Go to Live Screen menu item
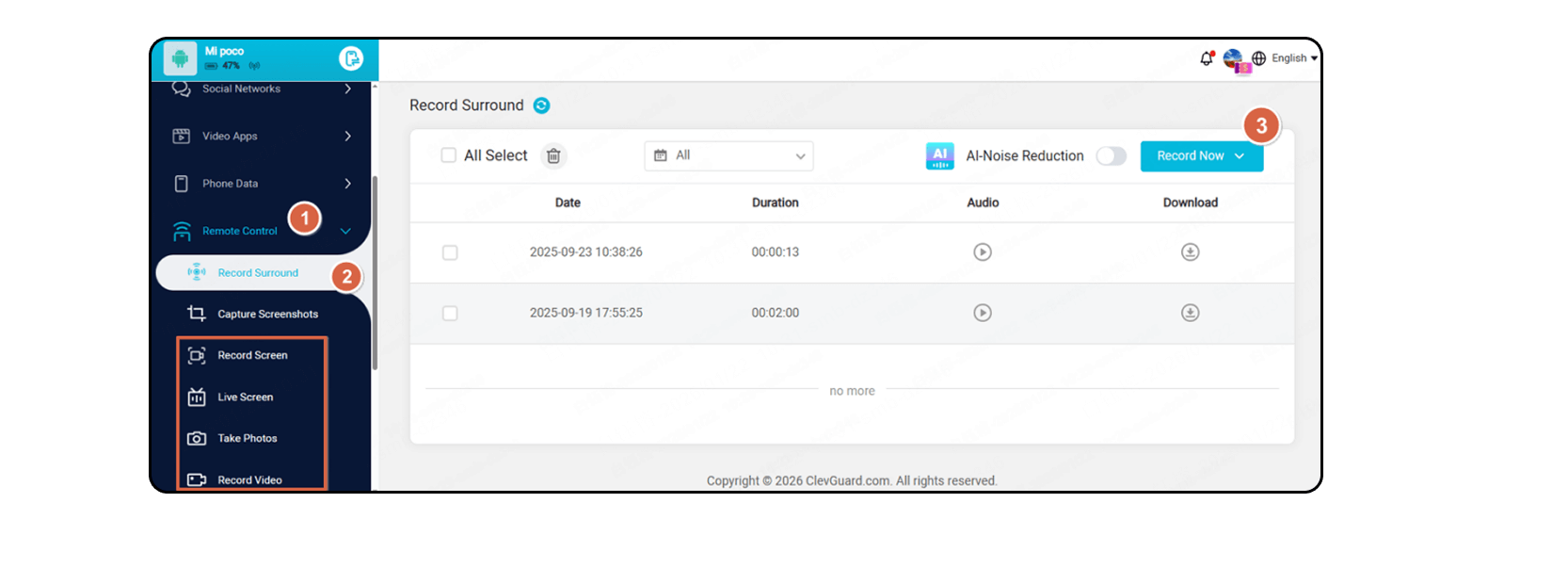1568x584 pixels. [x=245, y=397]
